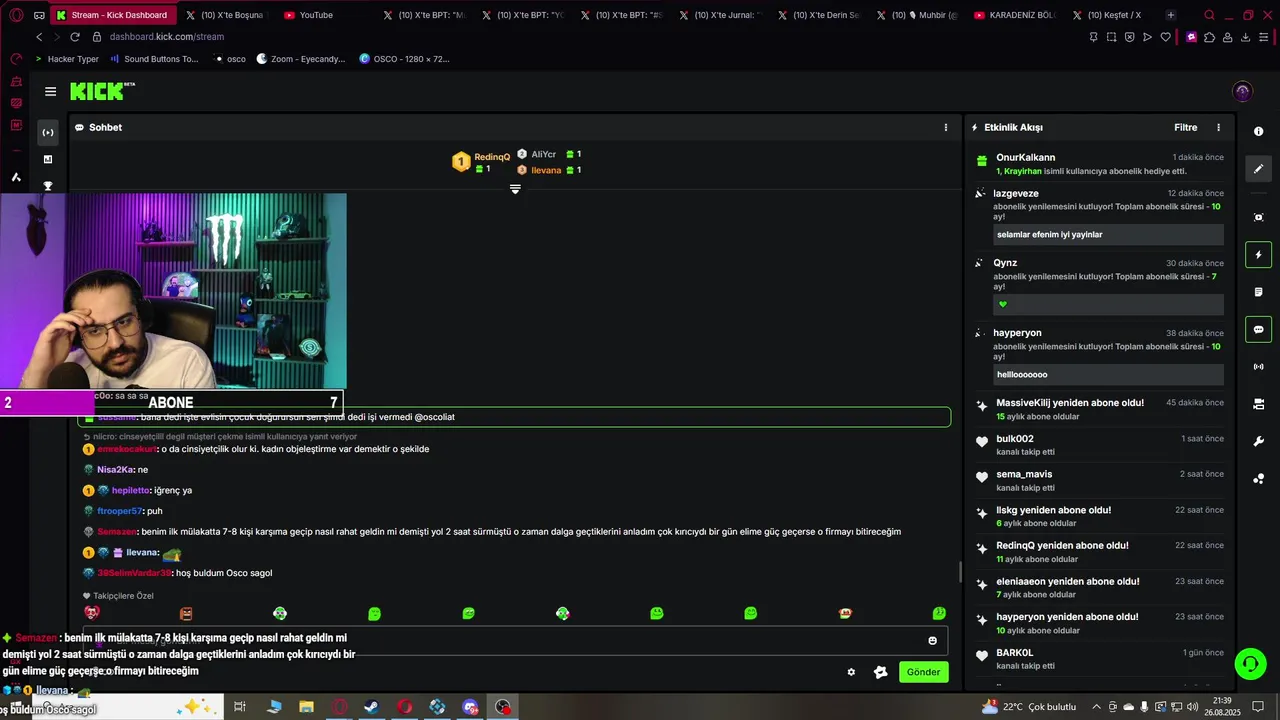
Task: Open browser downloads icon
Action: [1245, 37]
